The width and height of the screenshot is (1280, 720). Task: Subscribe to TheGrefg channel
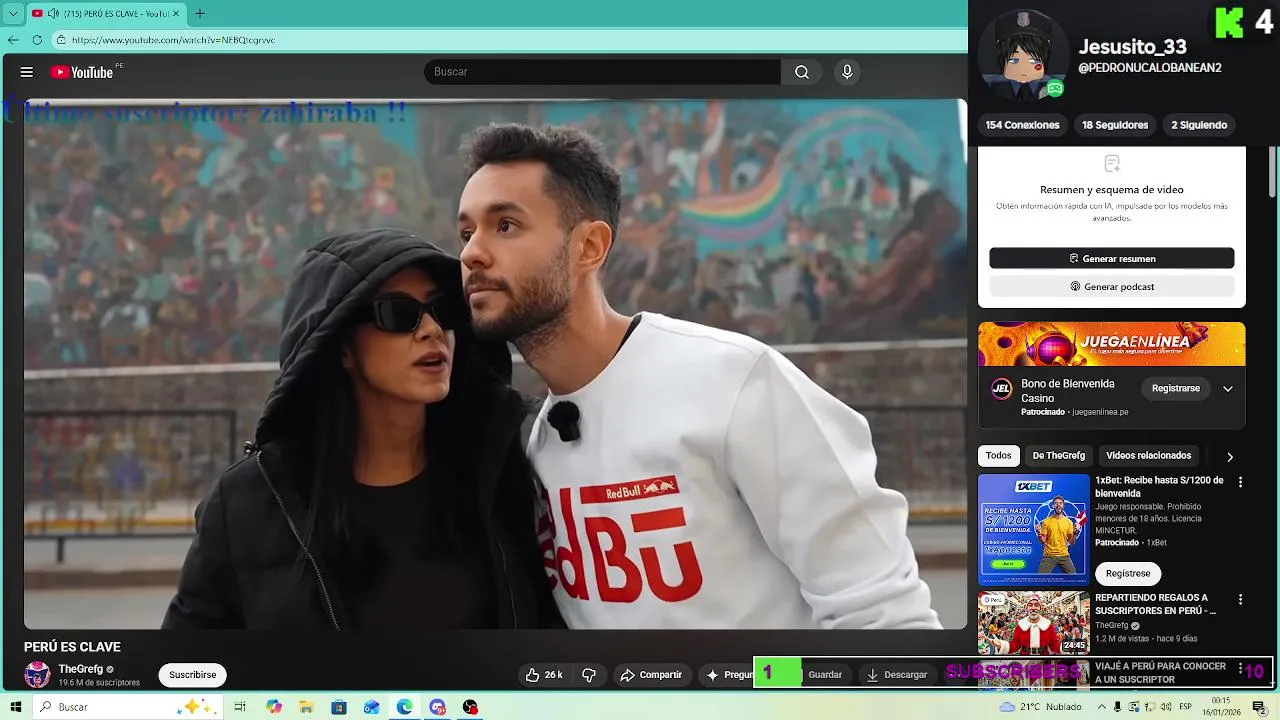click(192, 675)
